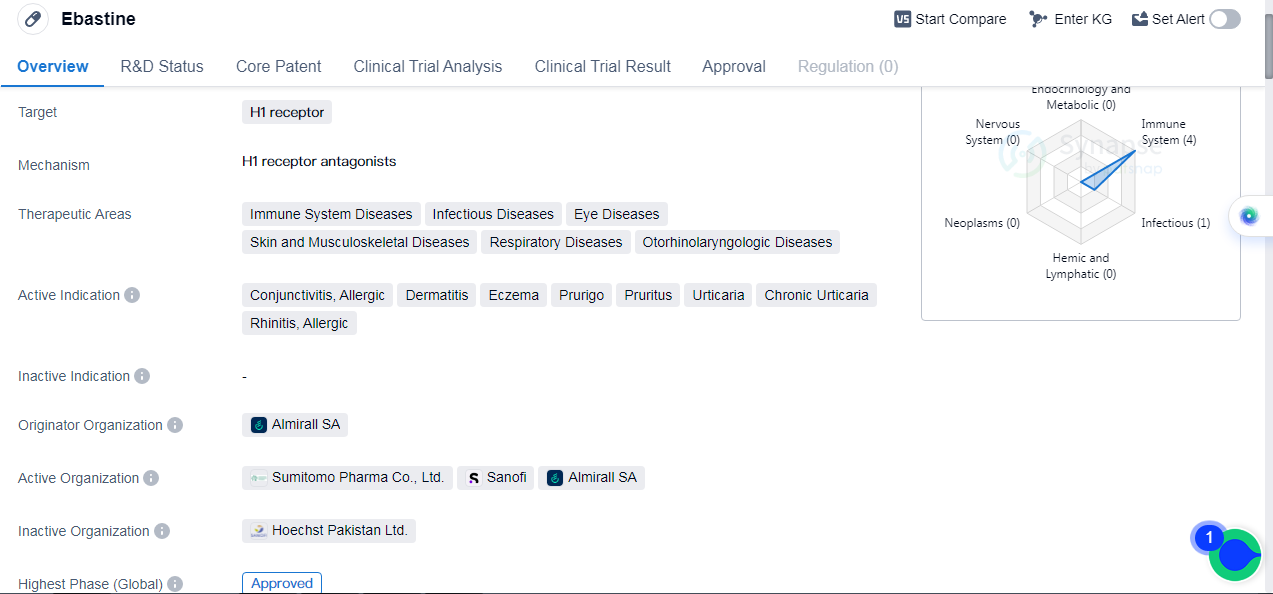
Task: Open the green chat bubble with notification
Action: coord(1234,555)
